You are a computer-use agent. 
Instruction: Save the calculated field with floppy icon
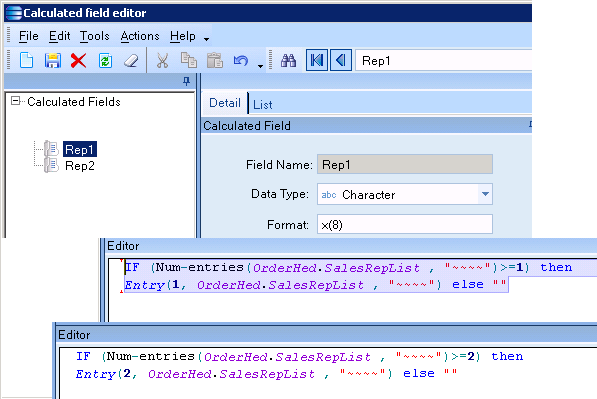53,61
